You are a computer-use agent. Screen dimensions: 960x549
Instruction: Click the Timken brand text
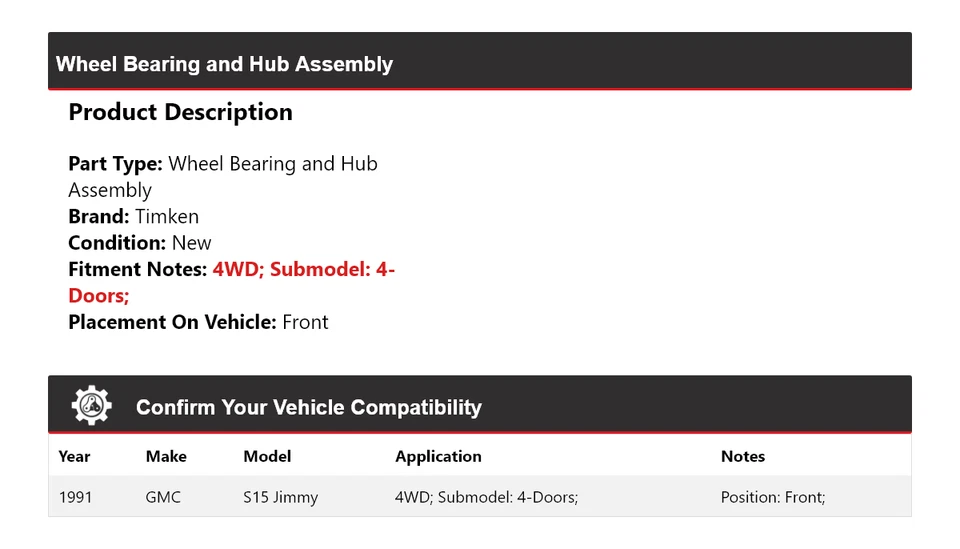167,217
